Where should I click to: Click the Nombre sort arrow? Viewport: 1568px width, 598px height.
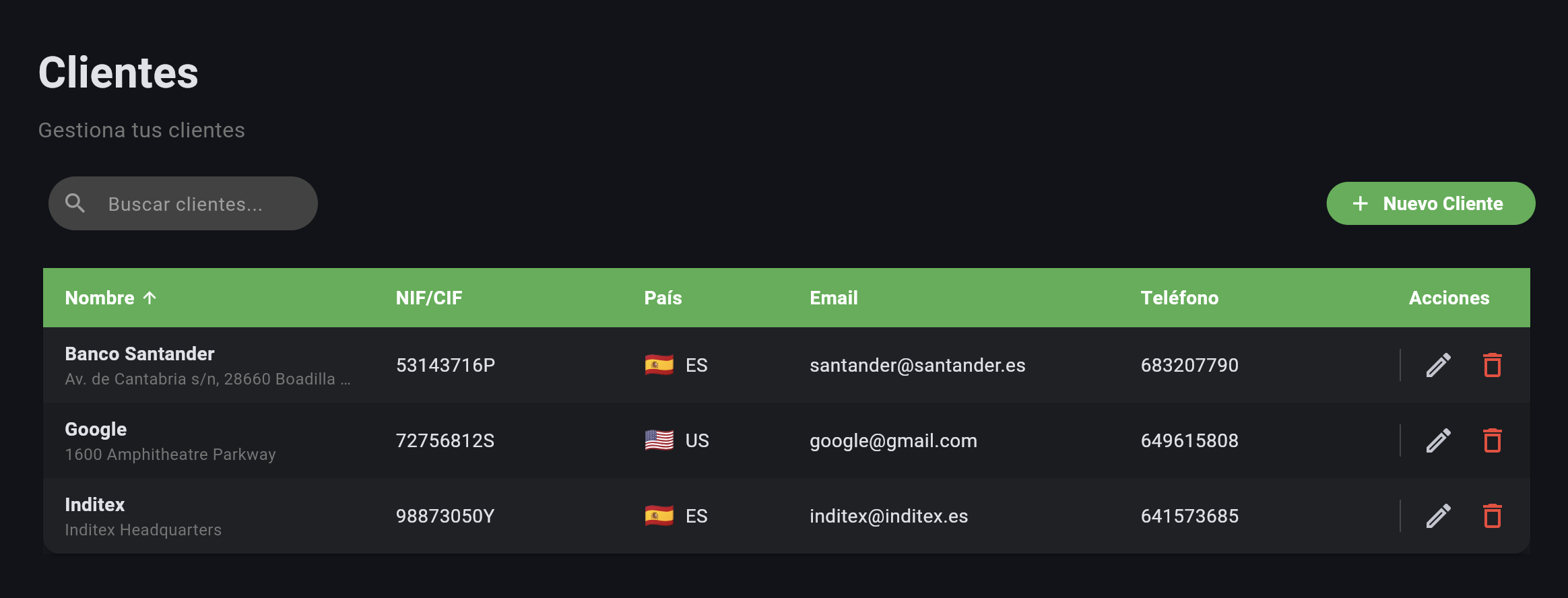coord(150,298)
